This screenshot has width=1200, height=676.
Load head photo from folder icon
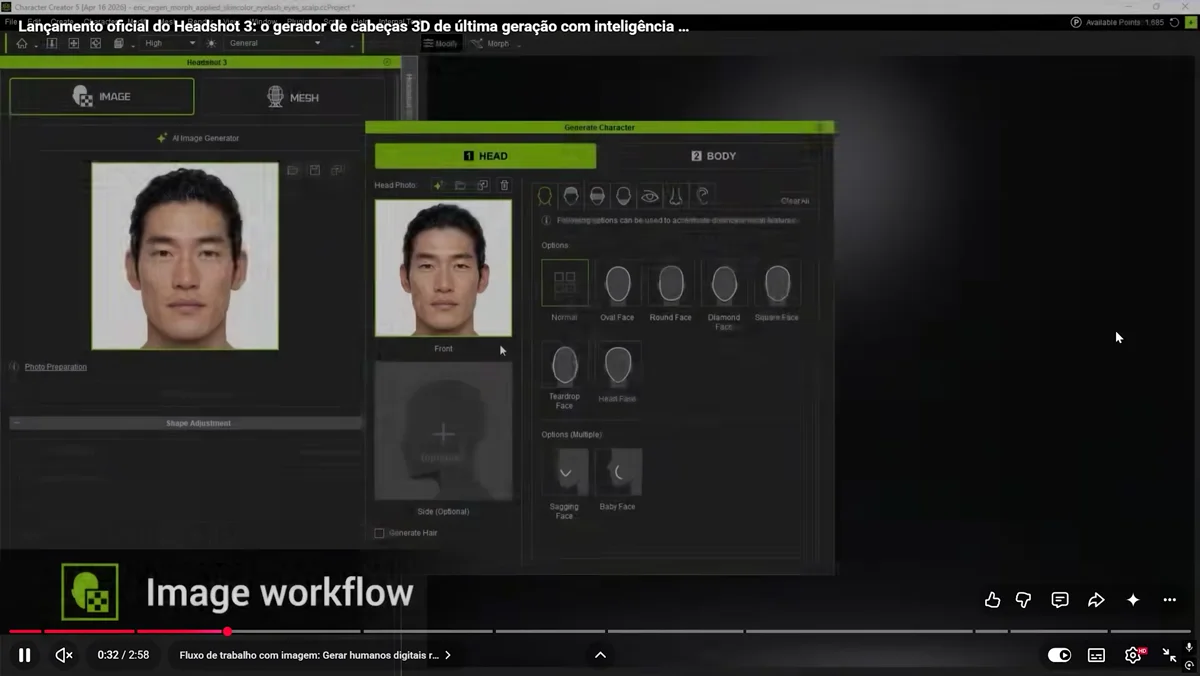click(x=460, y=185)
